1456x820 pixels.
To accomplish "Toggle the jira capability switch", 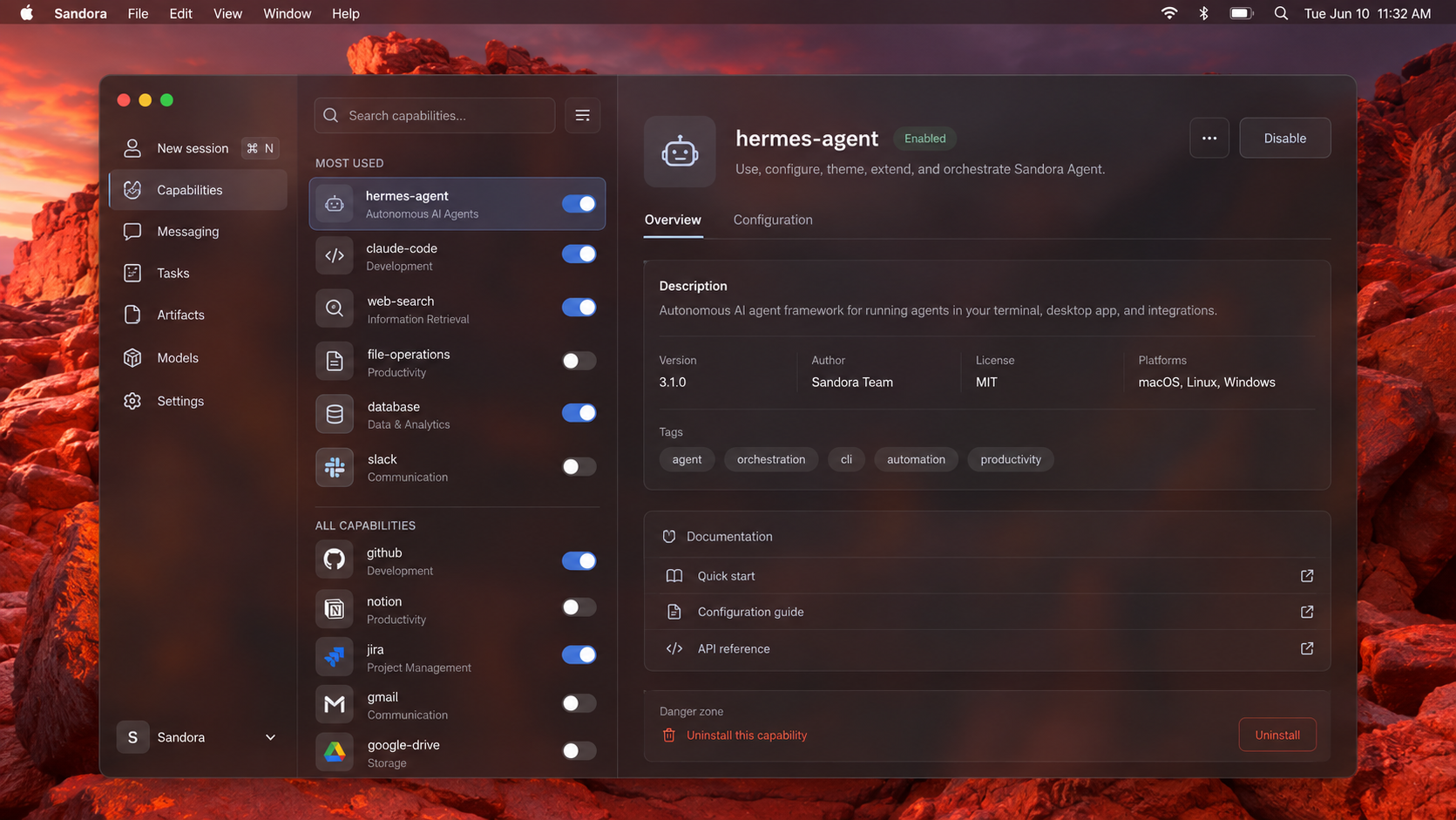I will pyautogui.click(x=579, y=654).
